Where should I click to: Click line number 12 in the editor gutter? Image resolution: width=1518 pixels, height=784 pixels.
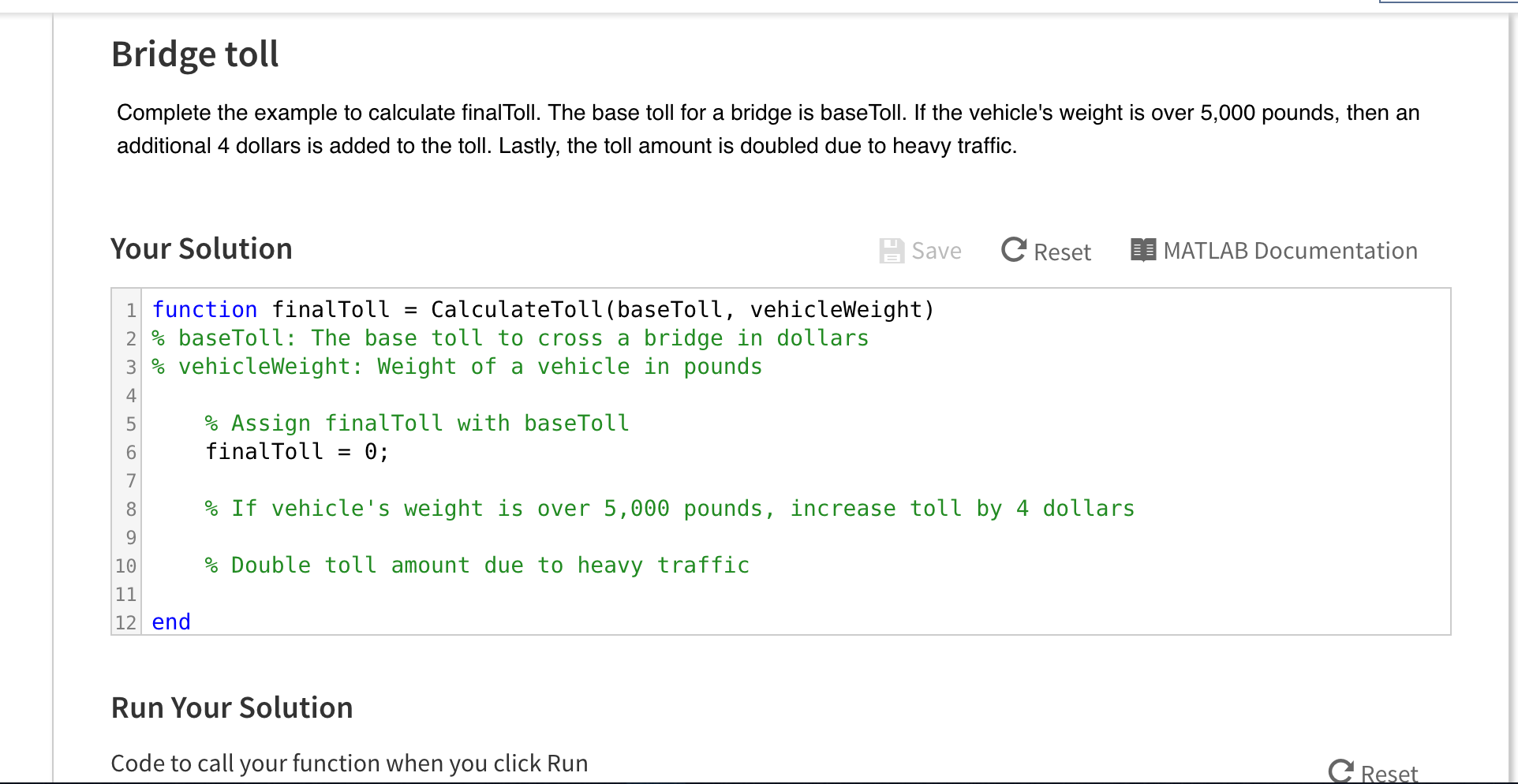[125, 622]
